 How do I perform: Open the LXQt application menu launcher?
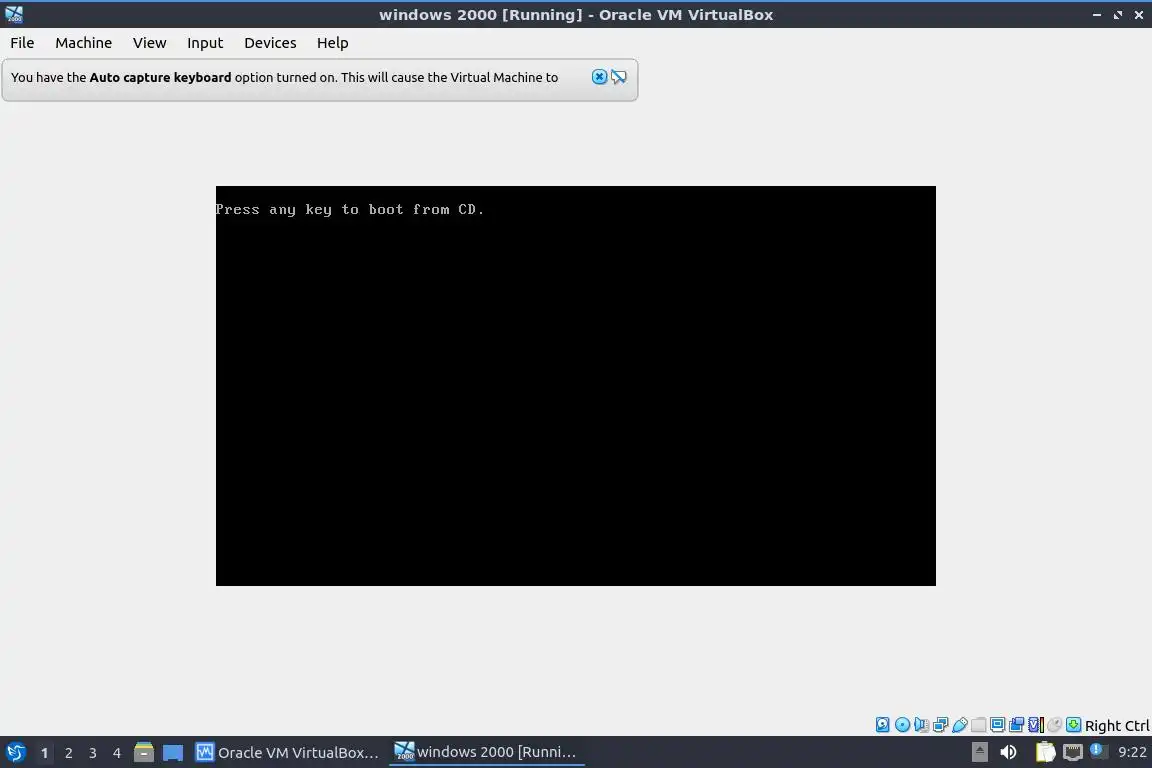point(15,752)
